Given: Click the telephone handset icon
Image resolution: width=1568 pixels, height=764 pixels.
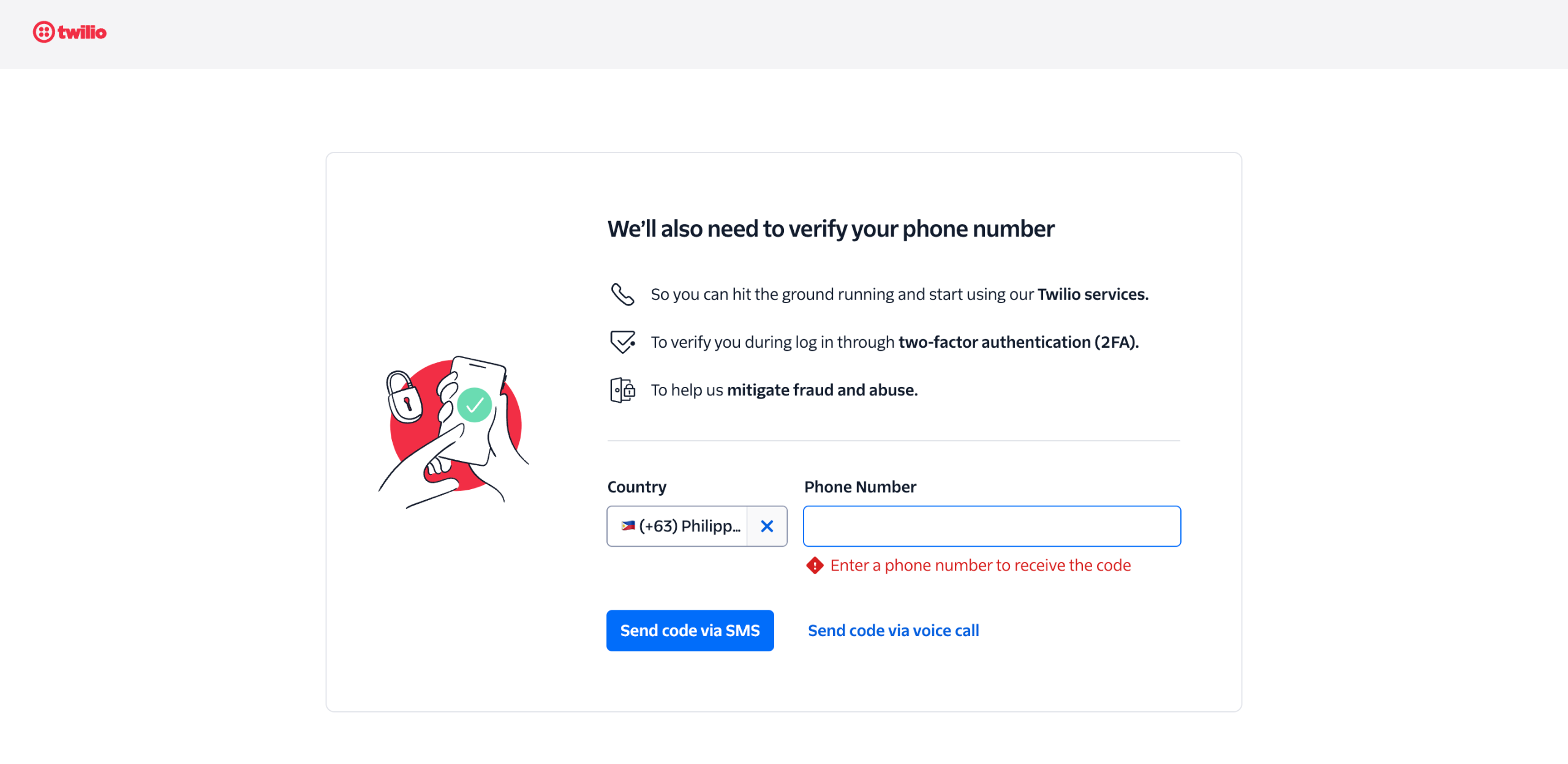Looking at the screenshot, I should click(x=622, y=294).
